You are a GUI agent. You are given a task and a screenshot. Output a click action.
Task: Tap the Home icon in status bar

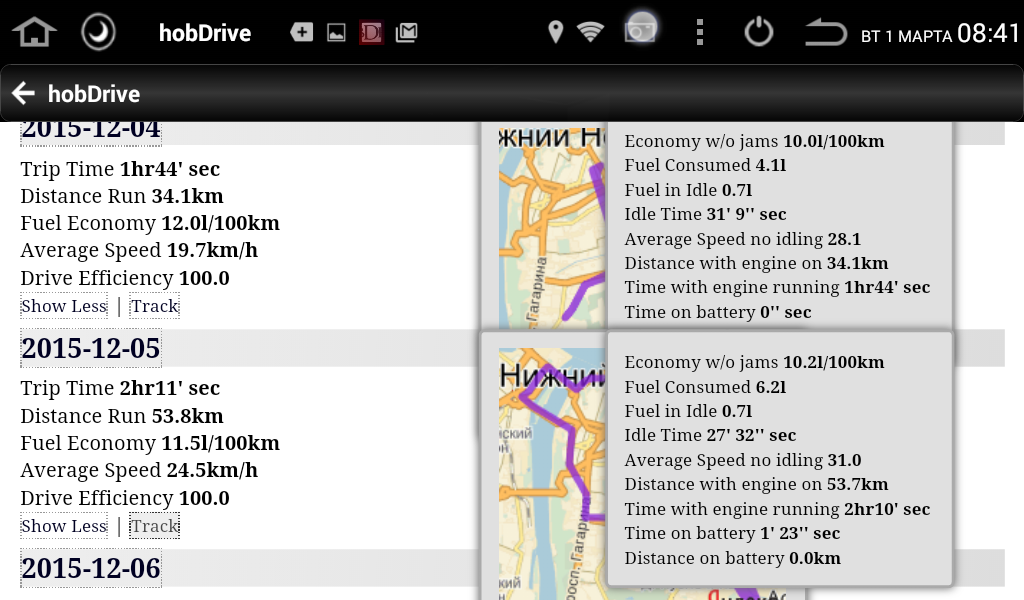click(34, 32)
